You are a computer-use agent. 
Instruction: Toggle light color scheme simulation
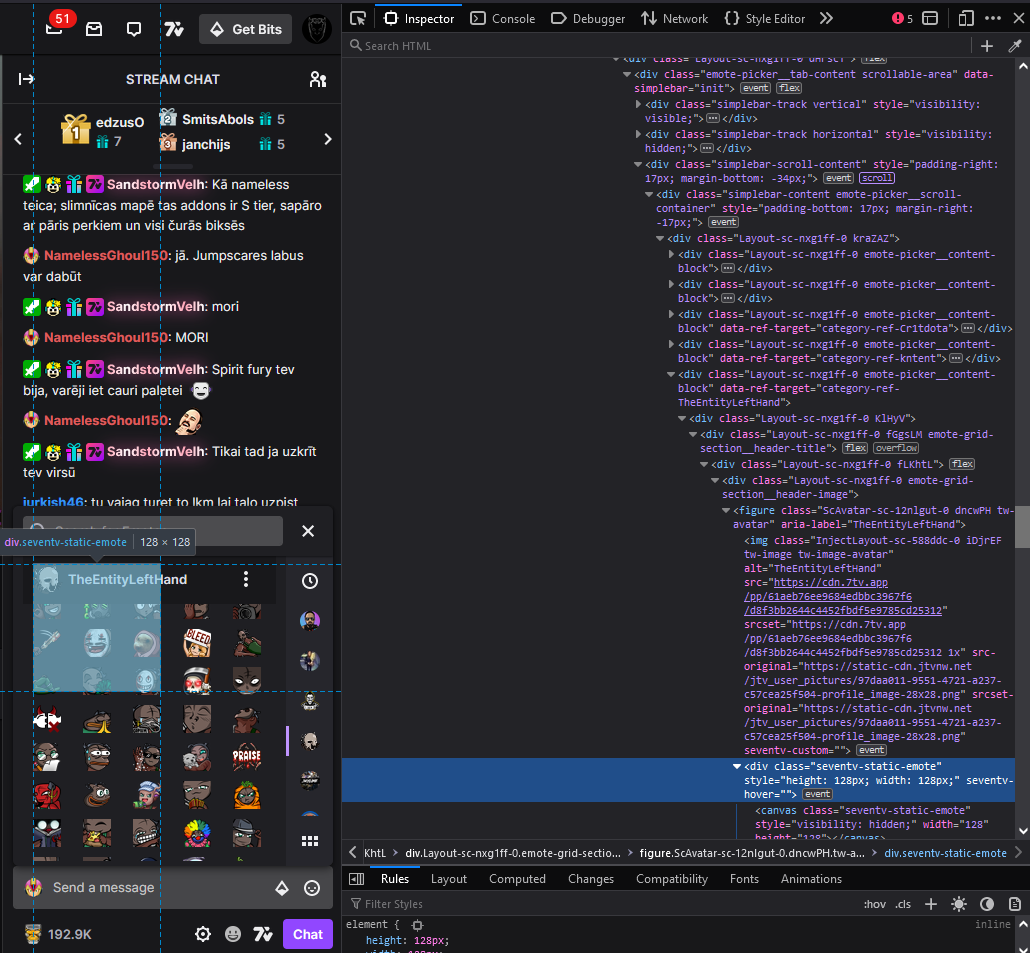[x=959, y=904]
